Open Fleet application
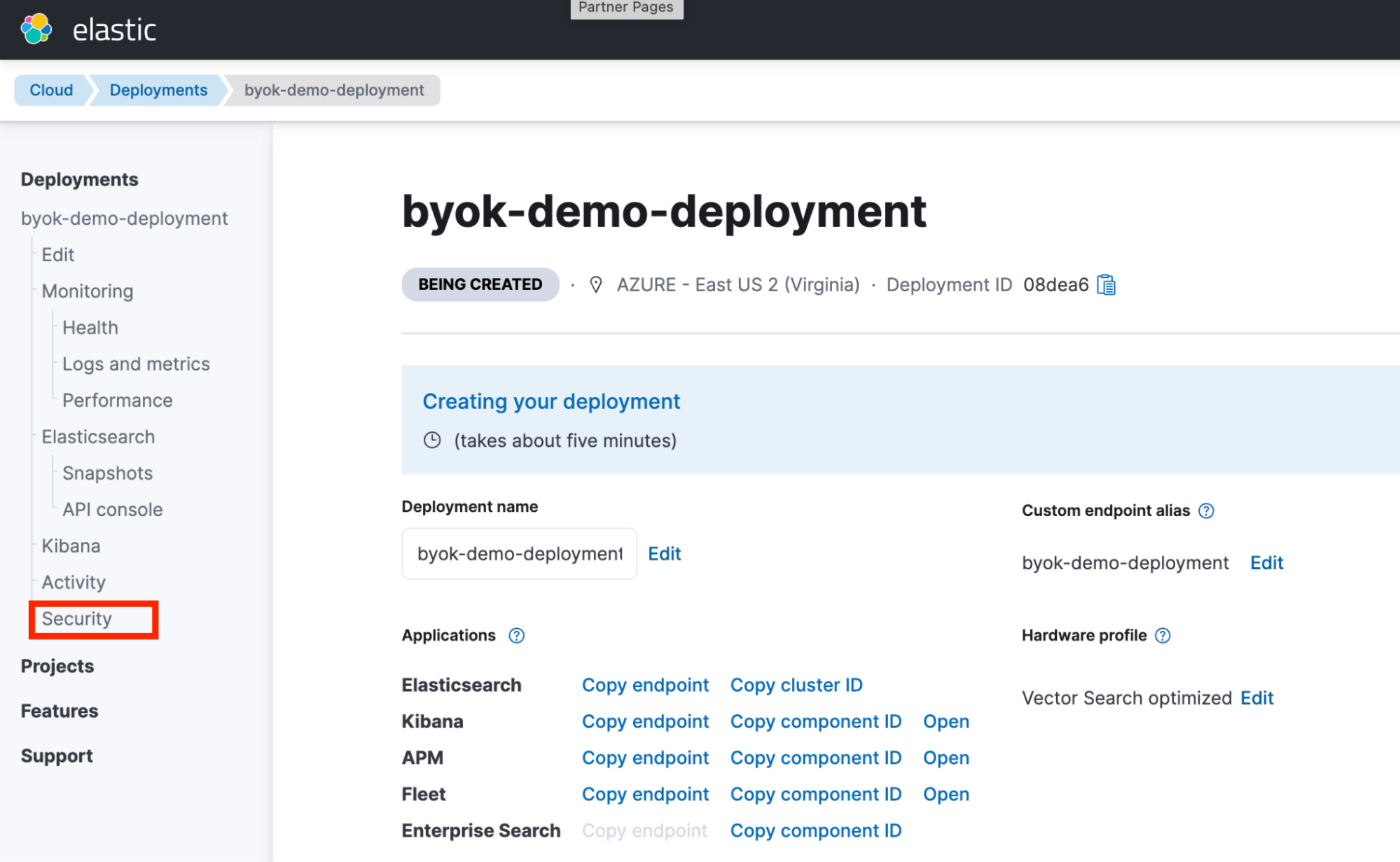Image resolution: width=1400 pixels, height=862 pixels. [x=946, y=795]
